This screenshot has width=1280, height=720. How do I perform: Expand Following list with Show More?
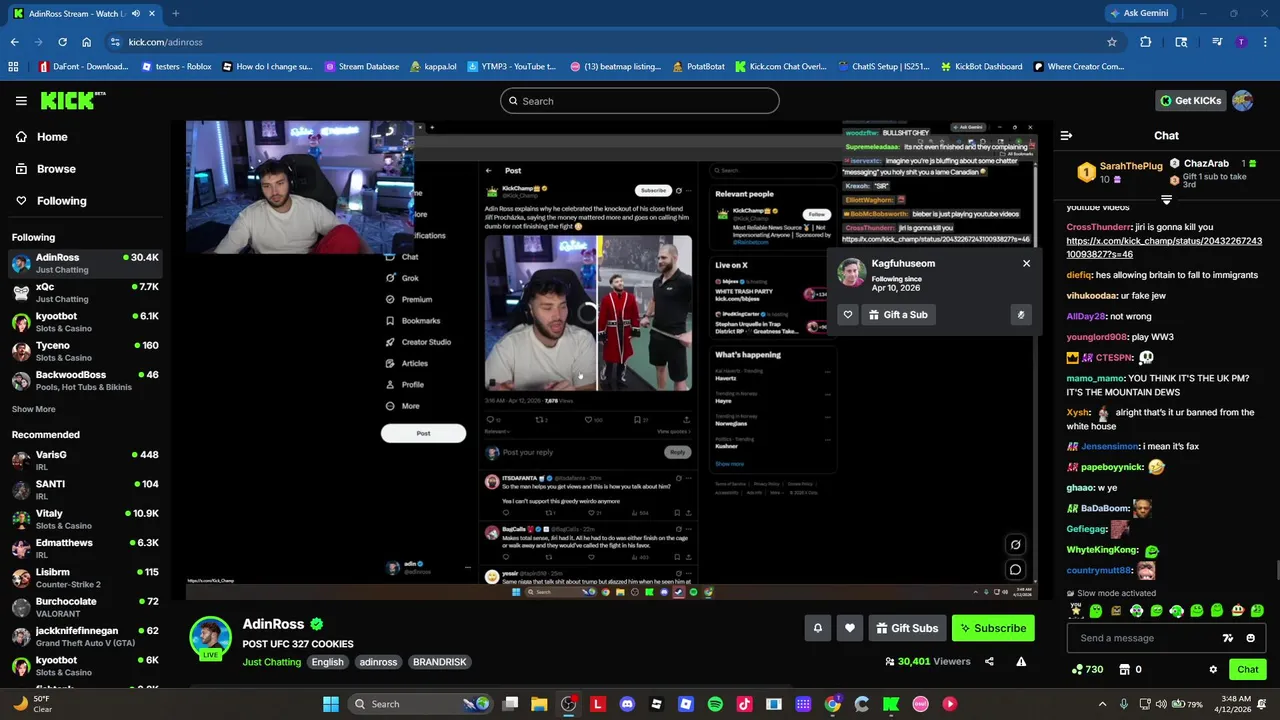(34, 409)
